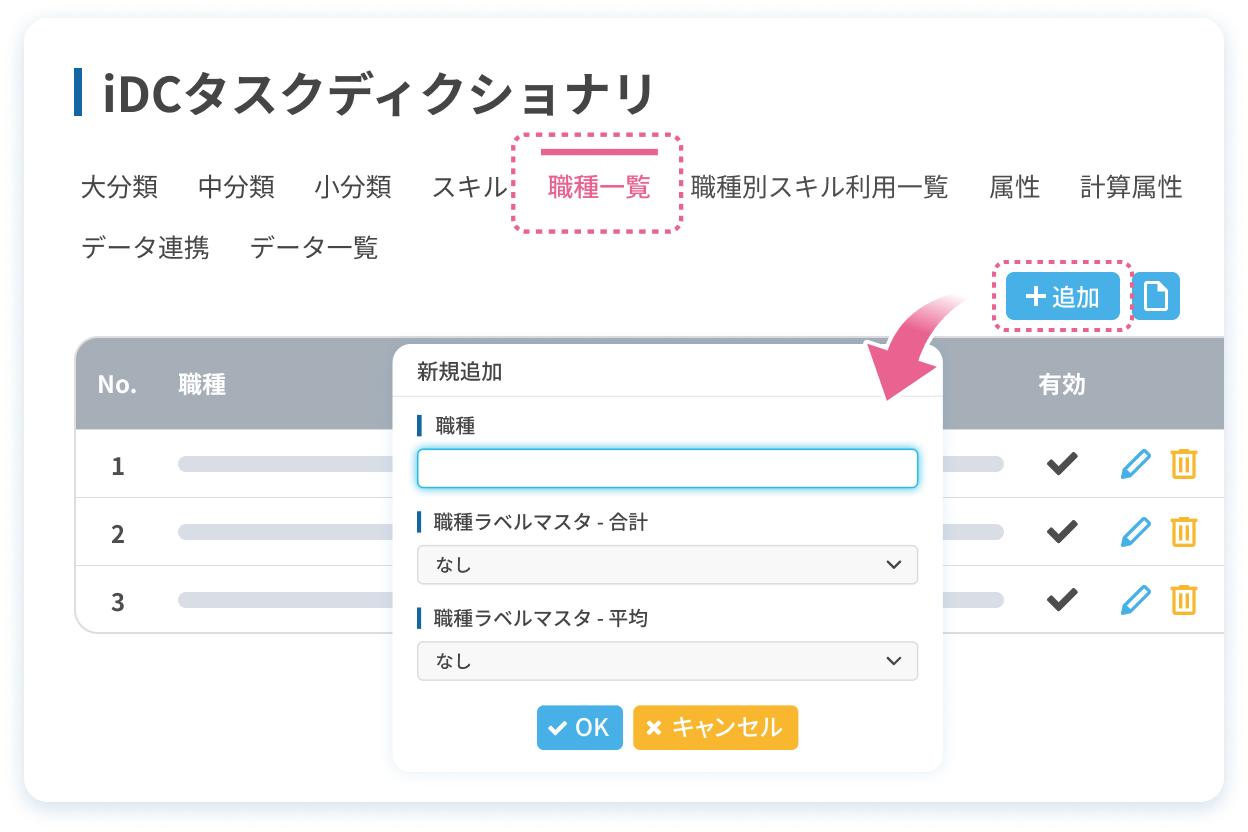The image size is (1248, 832).
Task: Open the 職種ラベルマスタ - 平均 dropdown
Action: click(x=667, y=661)
